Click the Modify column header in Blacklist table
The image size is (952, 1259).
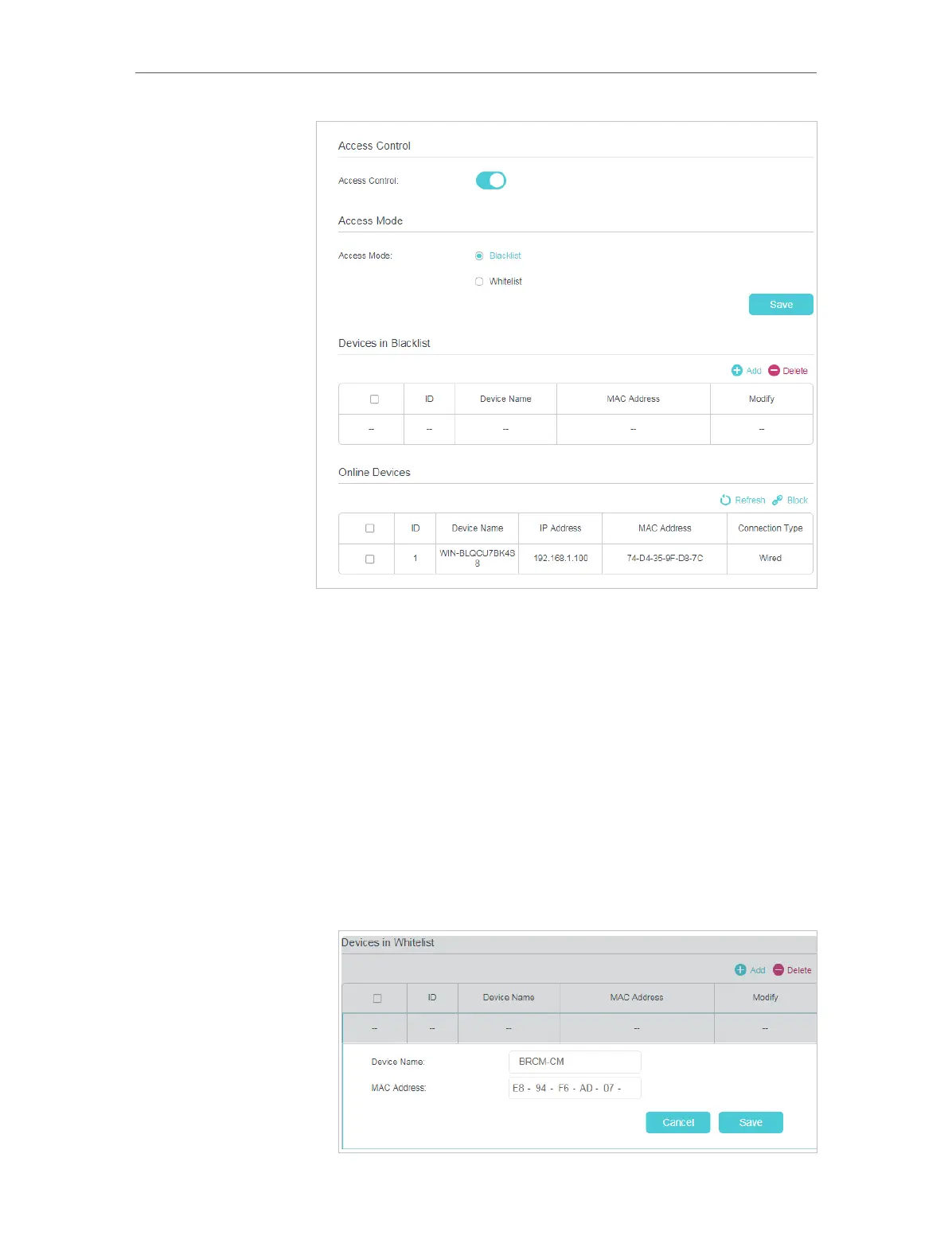762,400
